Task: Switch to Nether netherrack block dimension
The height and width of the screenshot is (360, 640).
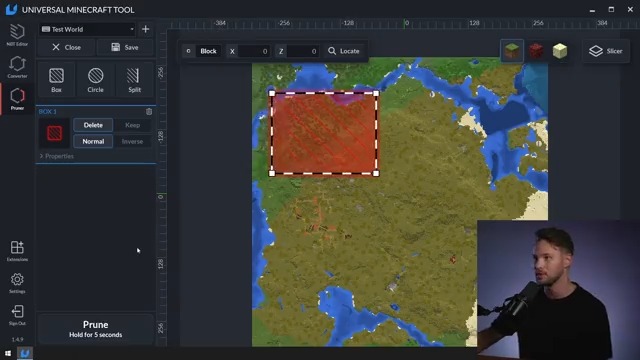Action: (536, 51)
